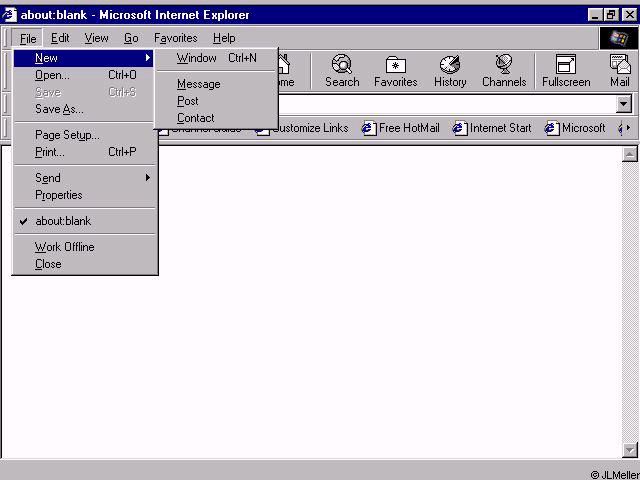The image size is (640, 480).
Task: Toggle Work Offline in File menu
Action: (x=64, y=247)
